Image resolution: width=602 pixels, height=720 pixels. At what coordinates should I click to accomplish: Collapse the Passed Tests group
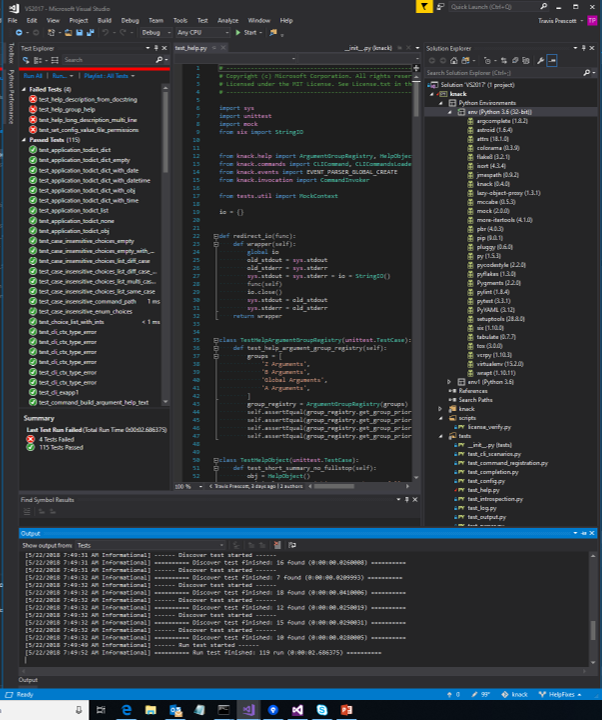tap(24, 140)
